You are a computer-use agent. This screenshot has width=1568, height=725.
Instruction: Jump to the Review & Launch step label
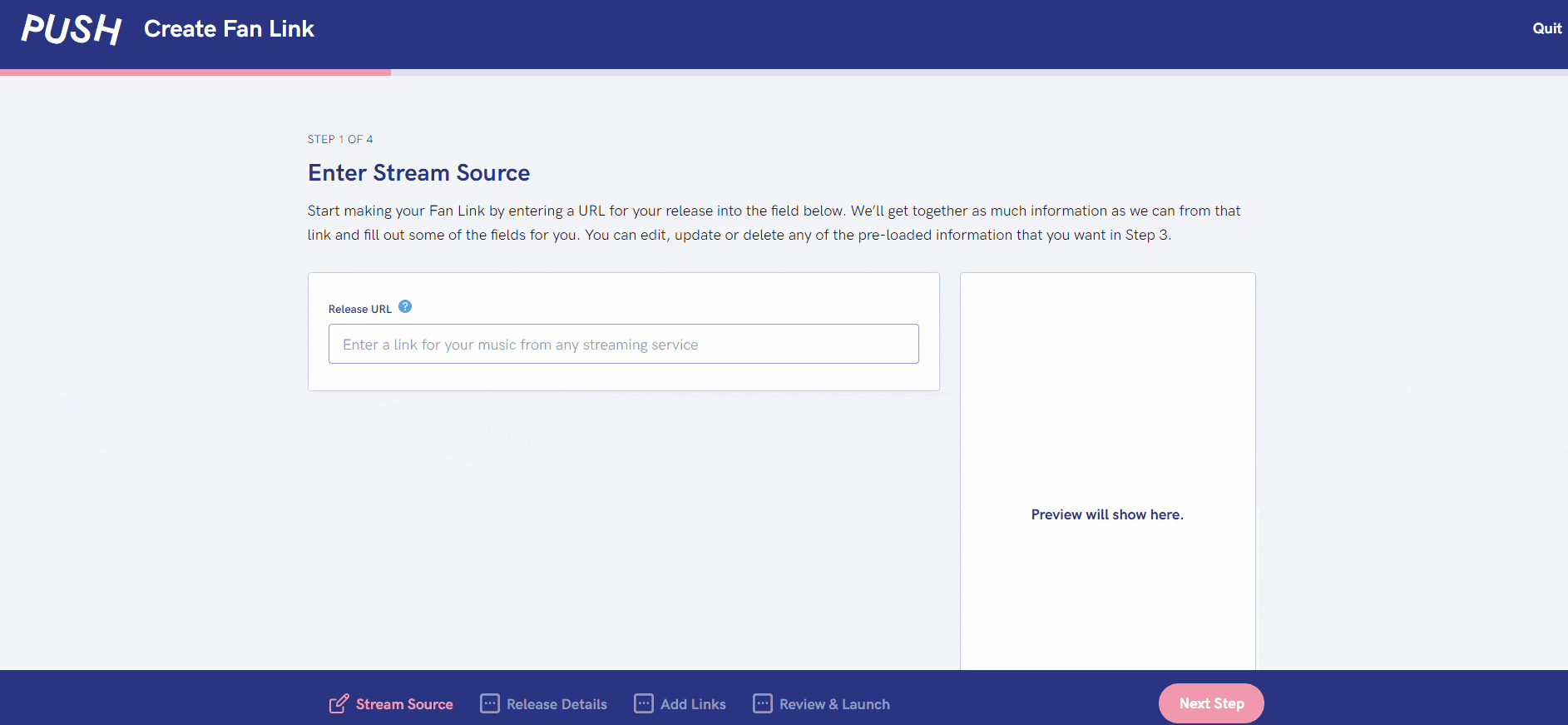click(x=834, y=704)
